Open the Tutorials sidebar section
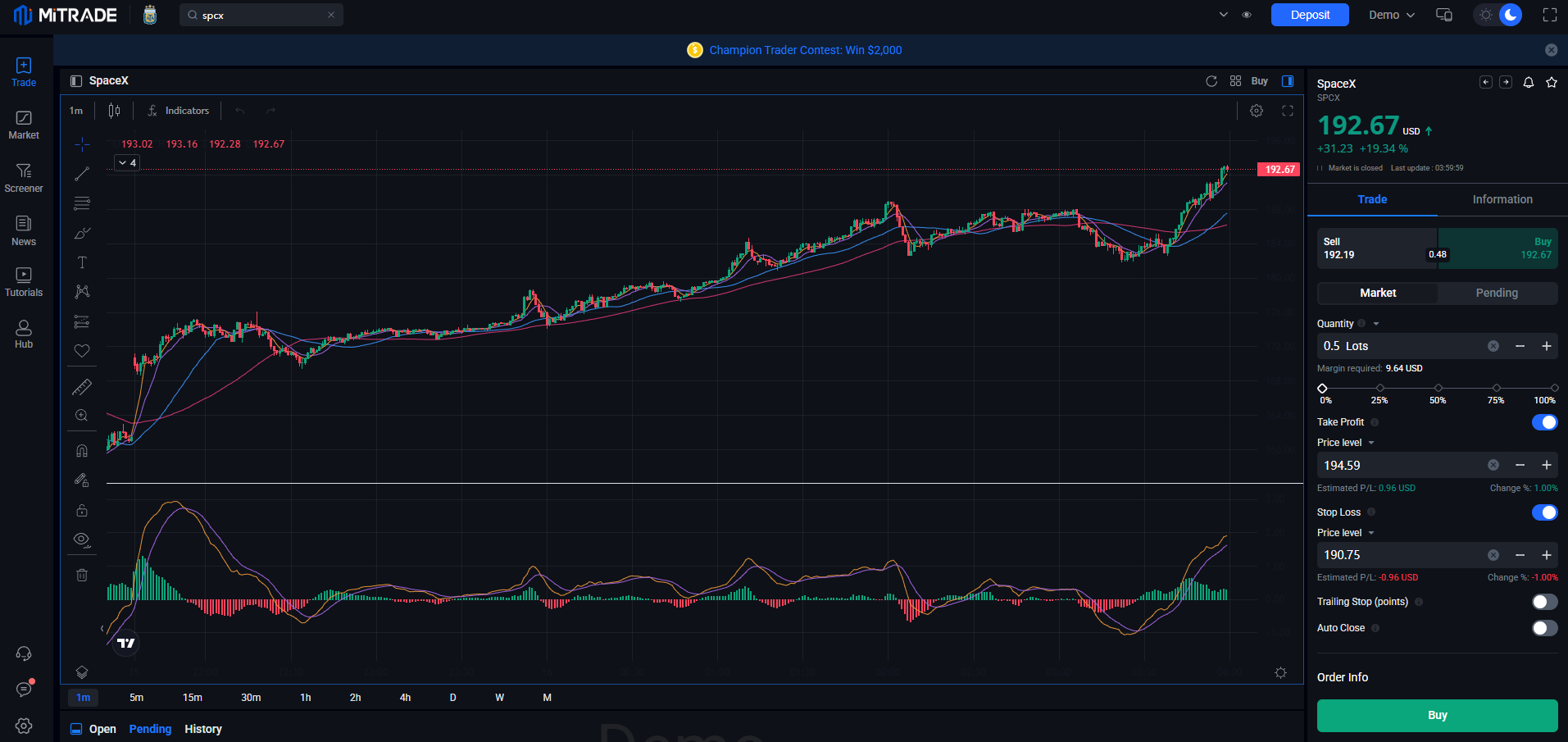1568x742 pixels. 24,282
